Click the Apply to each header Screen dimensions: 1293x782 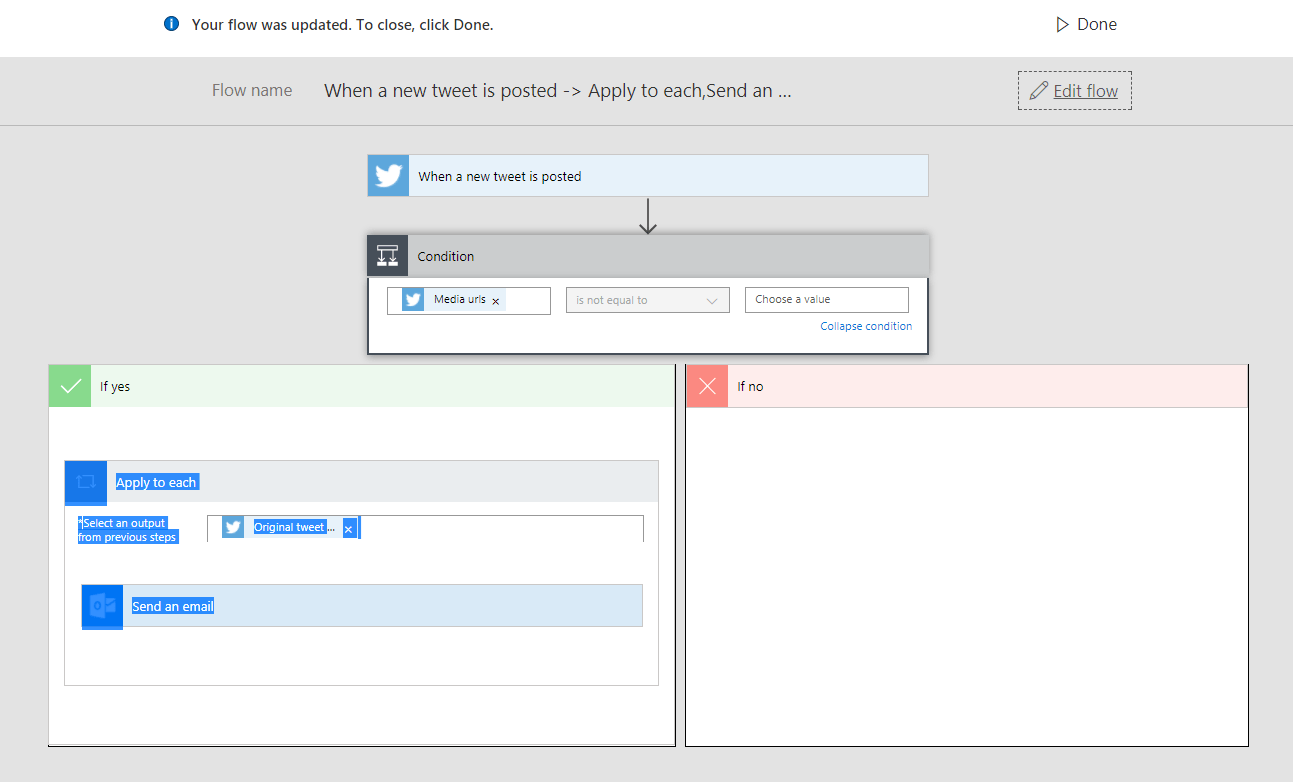[x=362, y=482]
